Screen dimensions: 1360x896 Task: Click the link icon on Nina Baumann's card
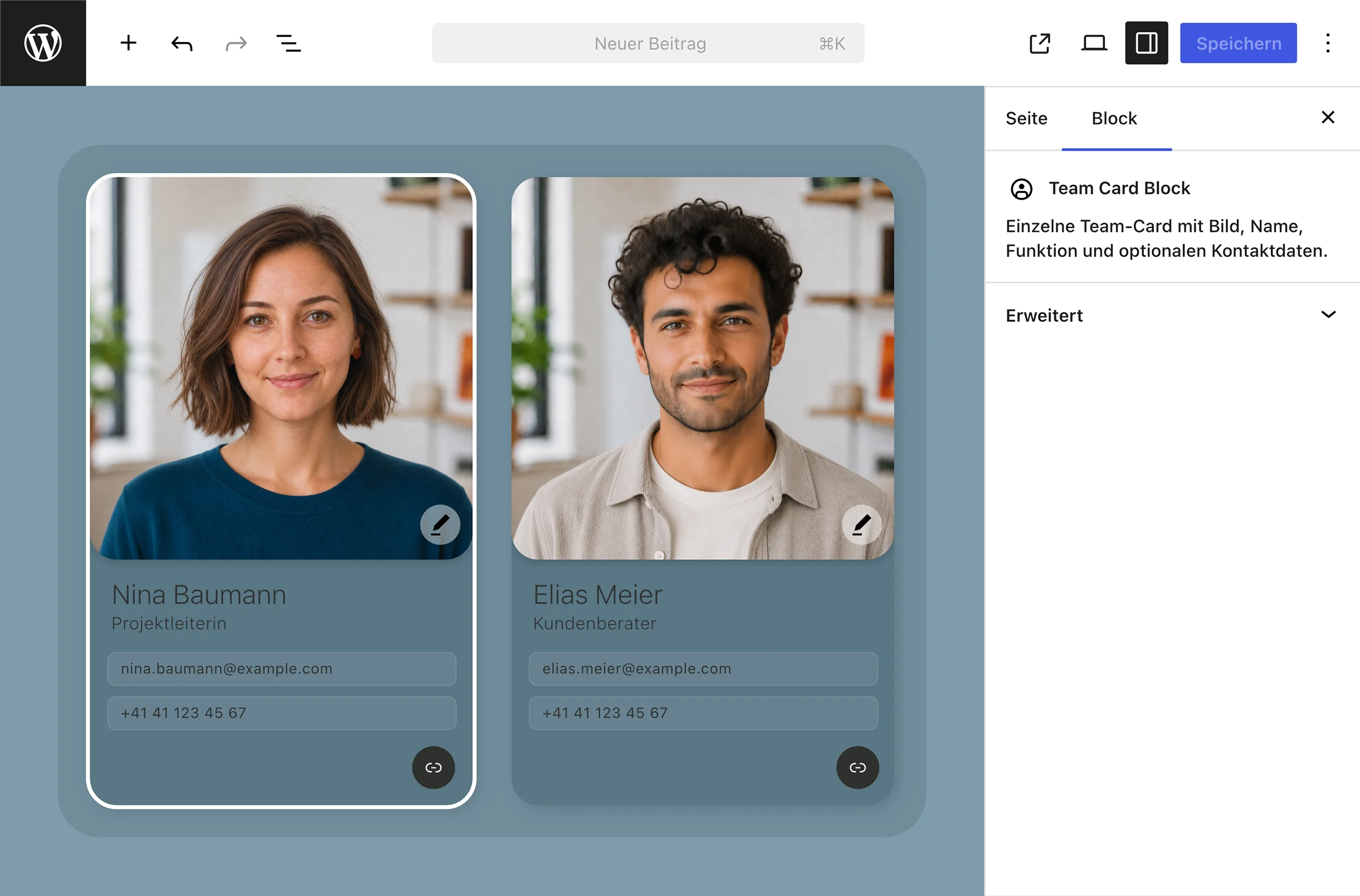(433, 767)
